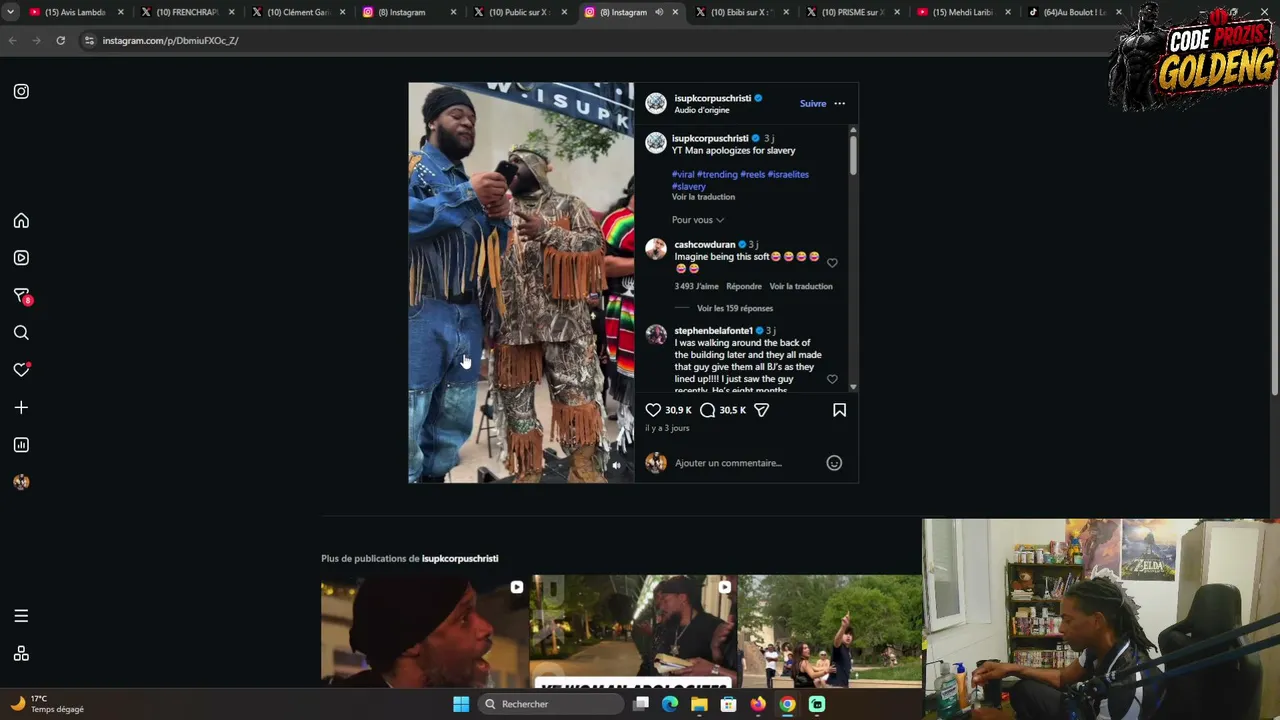The image size is (1280, 720).
Task: Open the outdoor crowd post thumbnail
Action: pos(830,631)
